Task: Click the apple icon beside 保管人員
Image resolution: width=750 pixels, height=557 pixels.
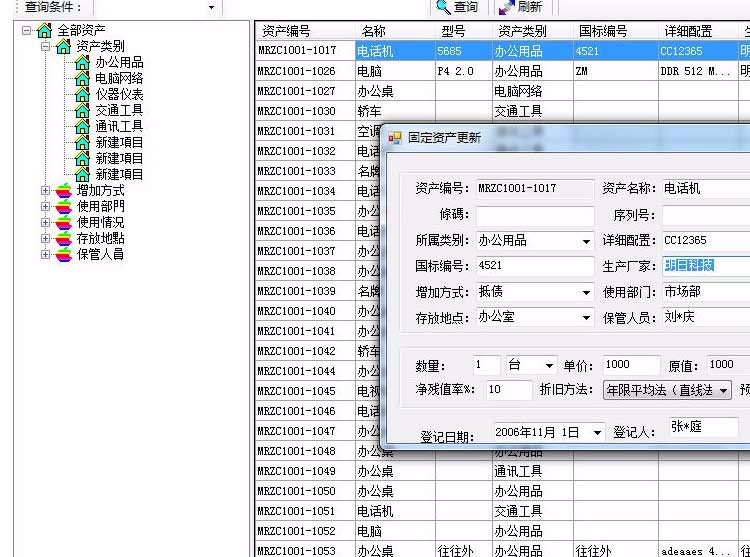Action: [x=63, y=254]
